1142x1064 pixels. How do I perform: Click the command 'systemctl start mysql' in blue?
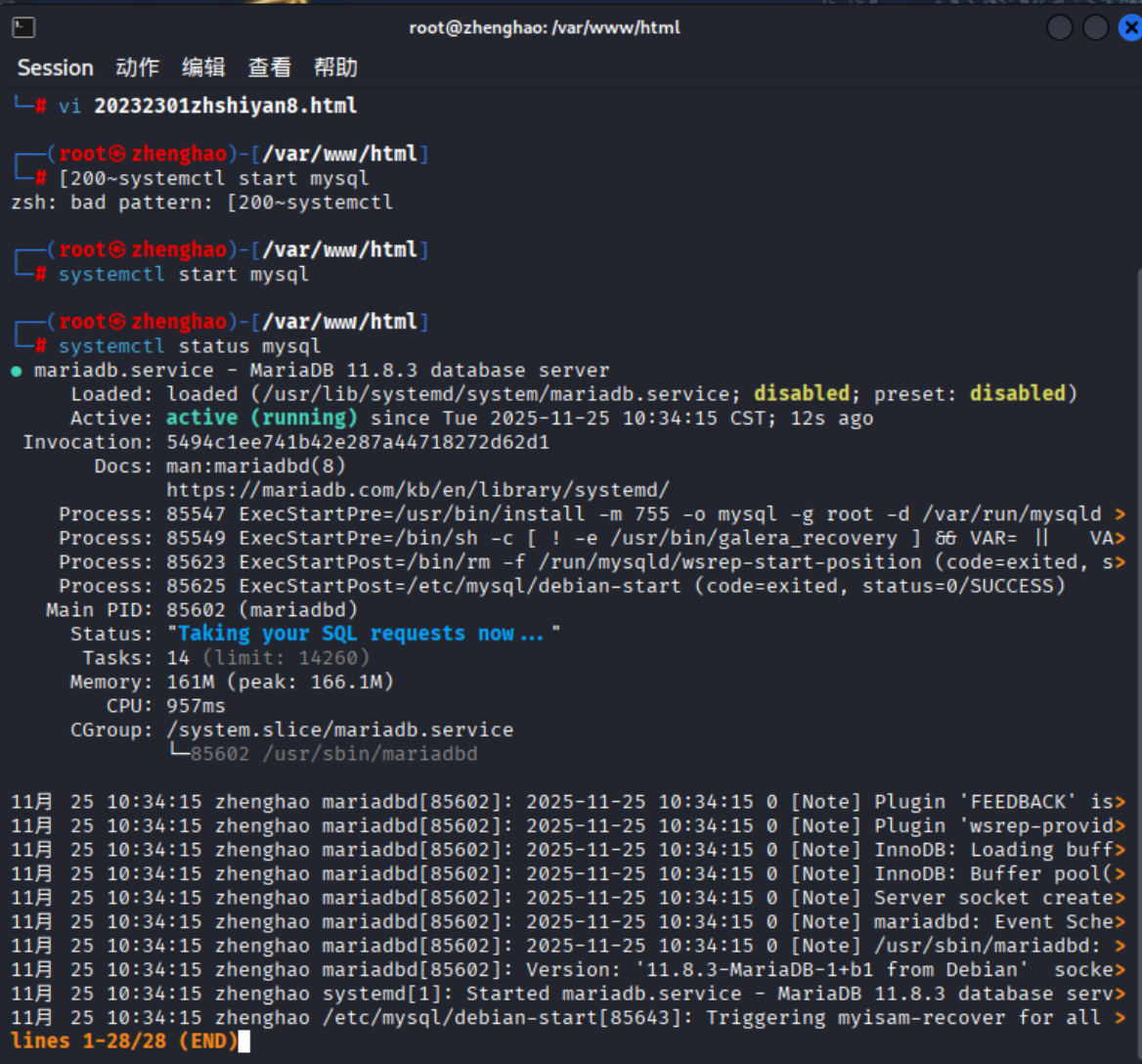coord(184,275)
